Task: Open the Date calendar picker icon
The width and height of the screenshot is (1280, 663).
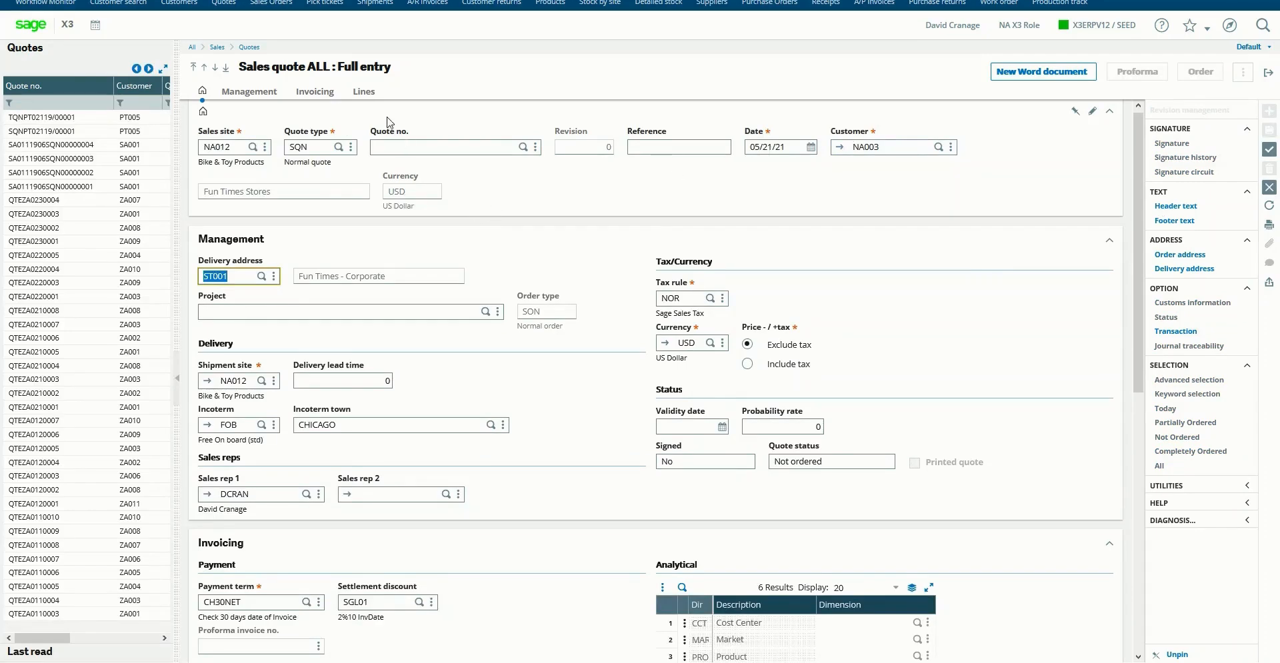Action: pyautogui.click(x=810, y=147)
